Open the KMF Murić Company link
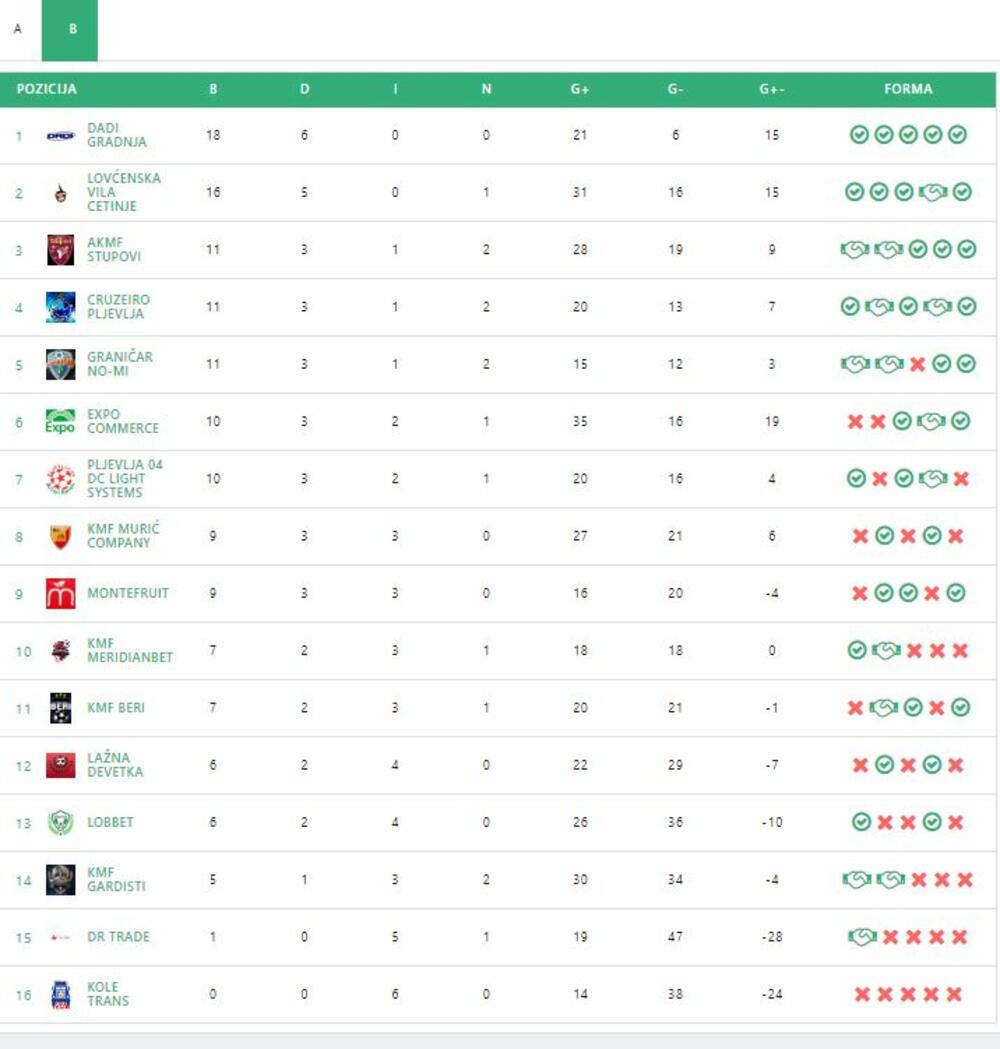This screenshot has width=1000, height=1049. pos(123,536)
